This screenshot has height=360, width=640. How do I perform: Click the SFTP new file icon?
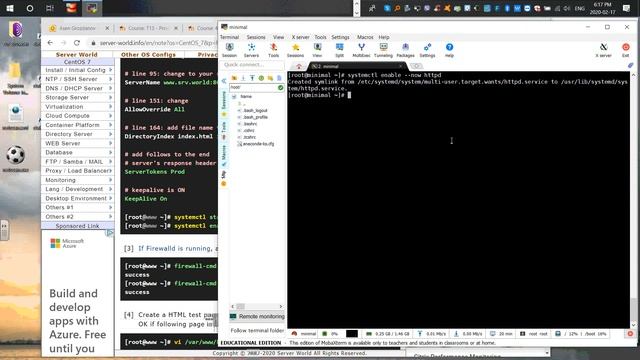(279, 78)
